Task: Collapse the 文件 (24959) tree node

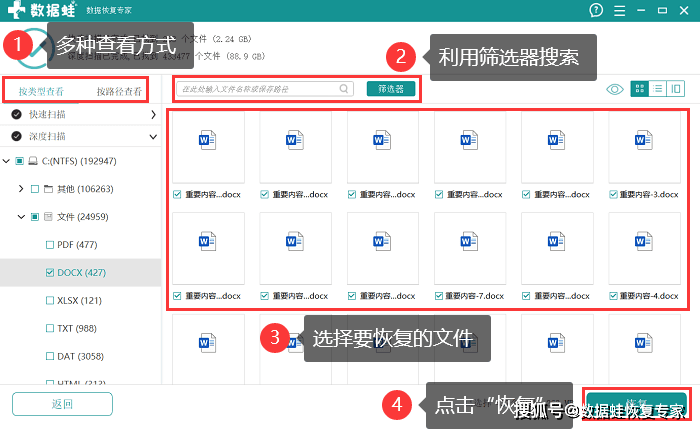Action: (x=21, y=216)
